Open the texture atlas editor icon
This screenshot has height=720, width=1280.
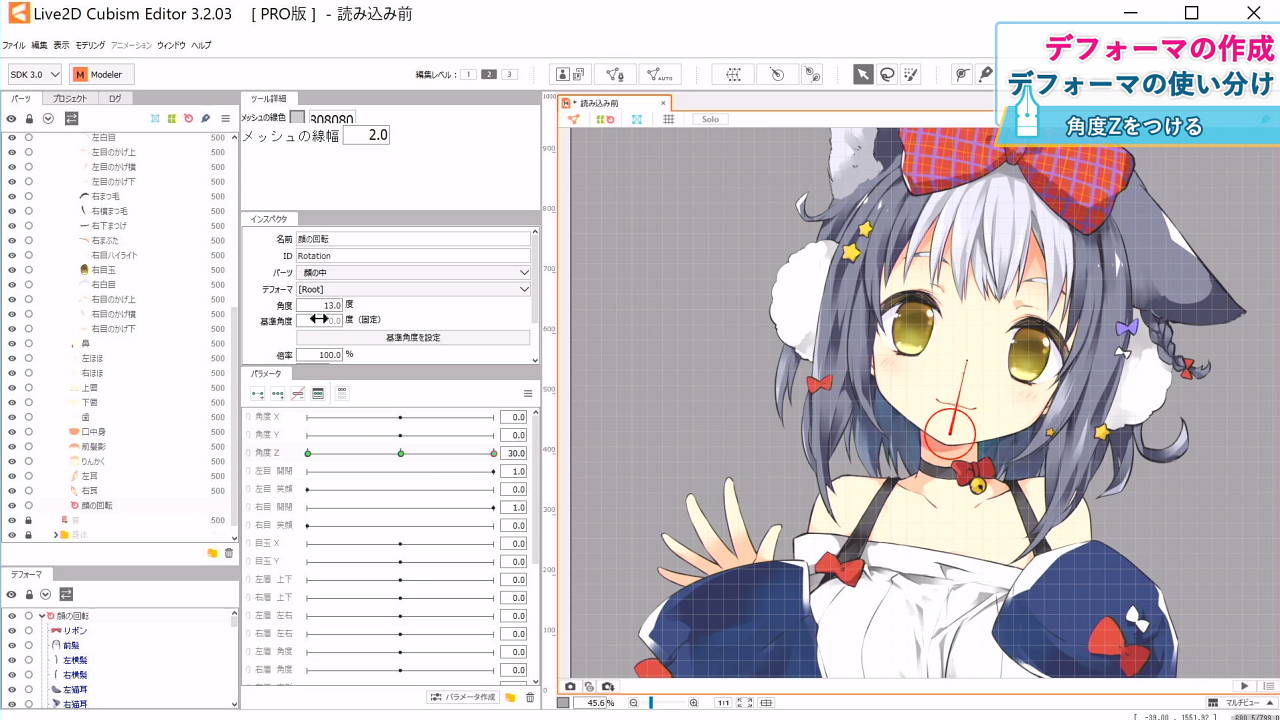pyautogui.click(x=571, y=74)
